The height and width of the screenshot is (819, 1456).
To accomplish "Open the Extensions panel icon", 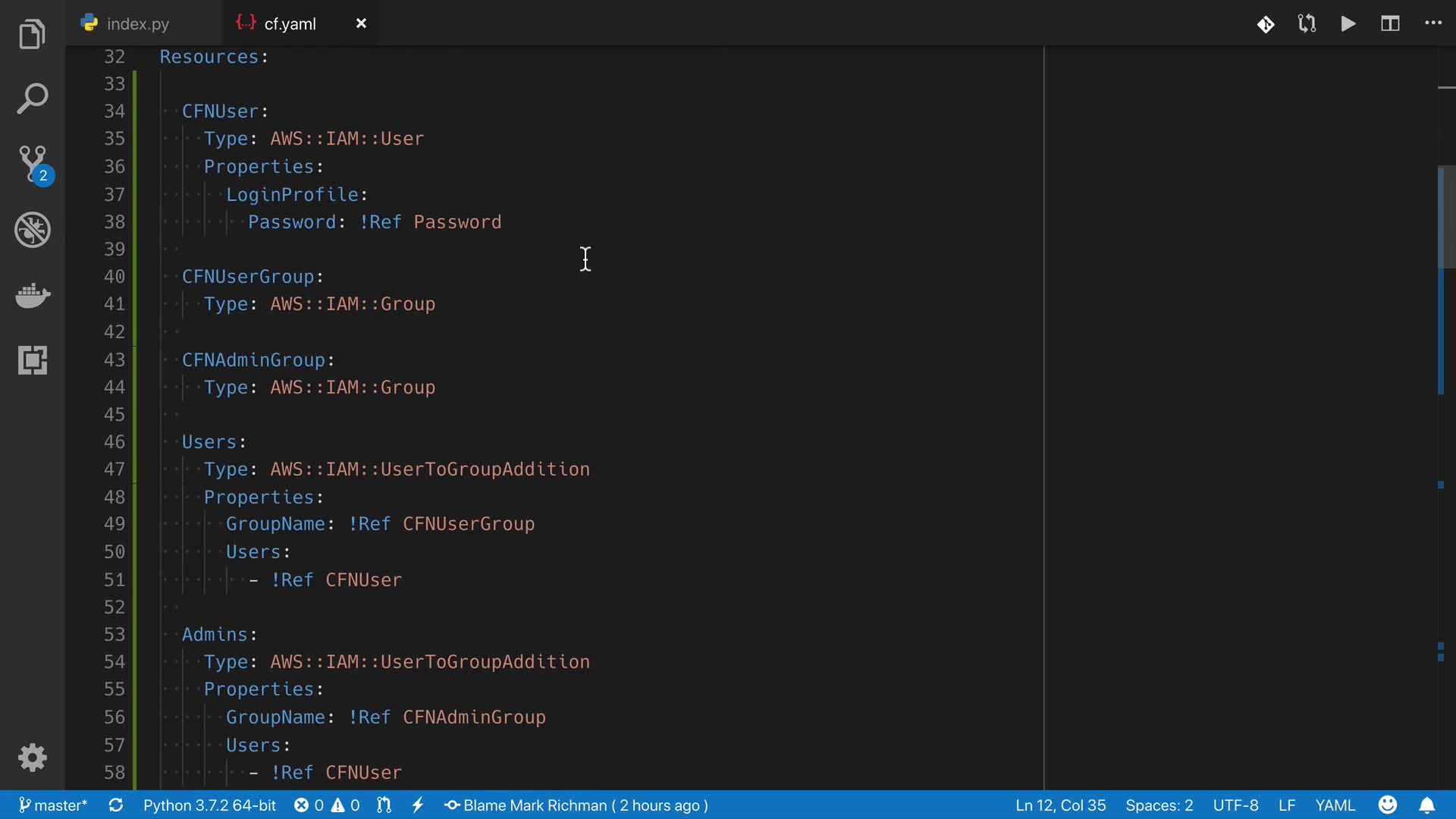I will [x=33, y=360].
